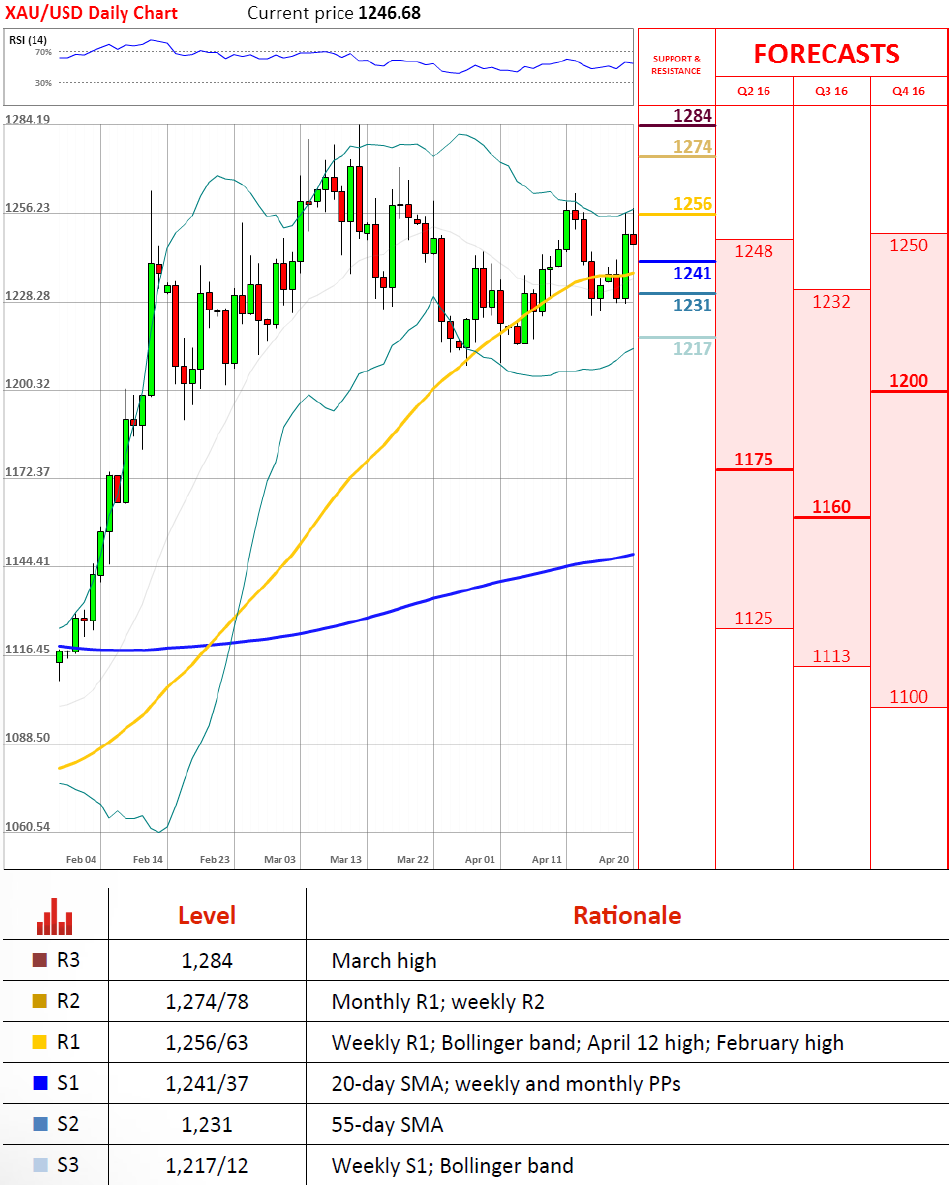Click the 1241 support level label

click(x=692, y=273)
